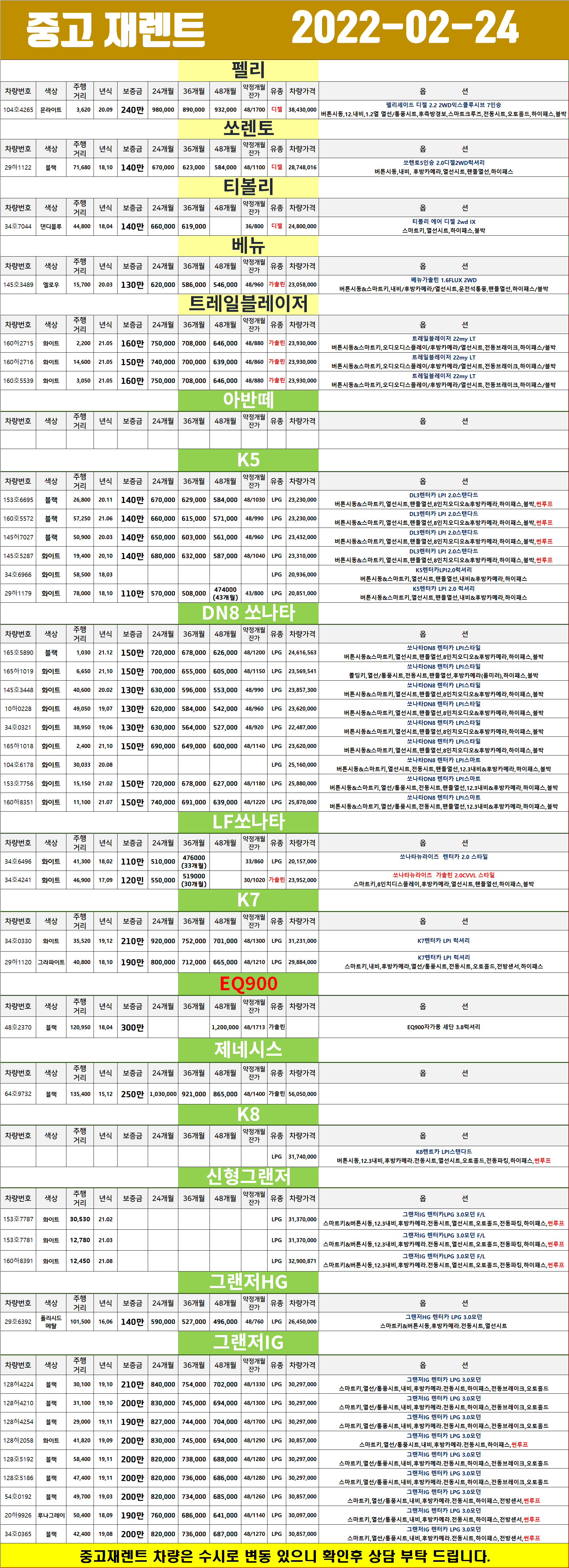This screenshot has width=569, height=1568.
Task: Select the 'K7' section heading
Action: [248, 900]
